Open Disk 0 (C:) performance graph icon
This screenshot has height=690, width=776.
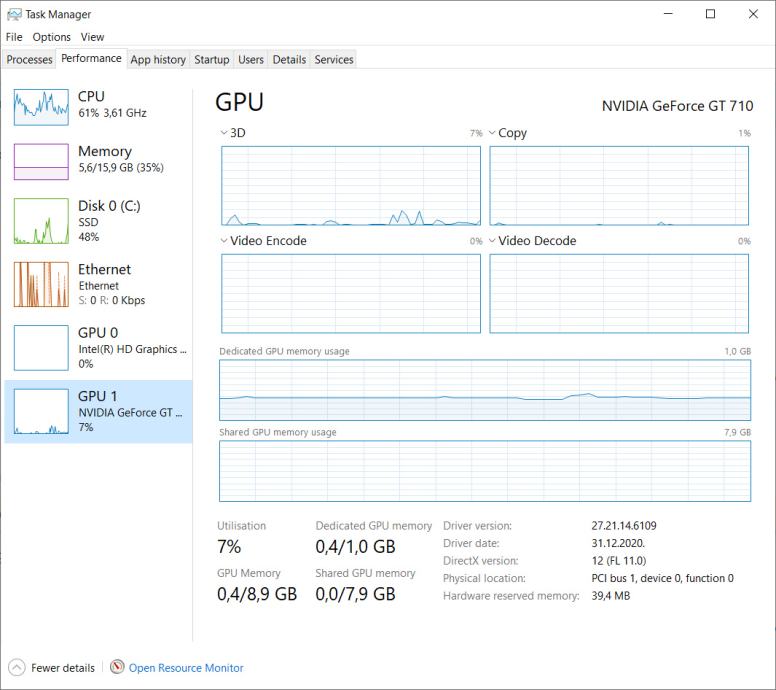(41, 222)
